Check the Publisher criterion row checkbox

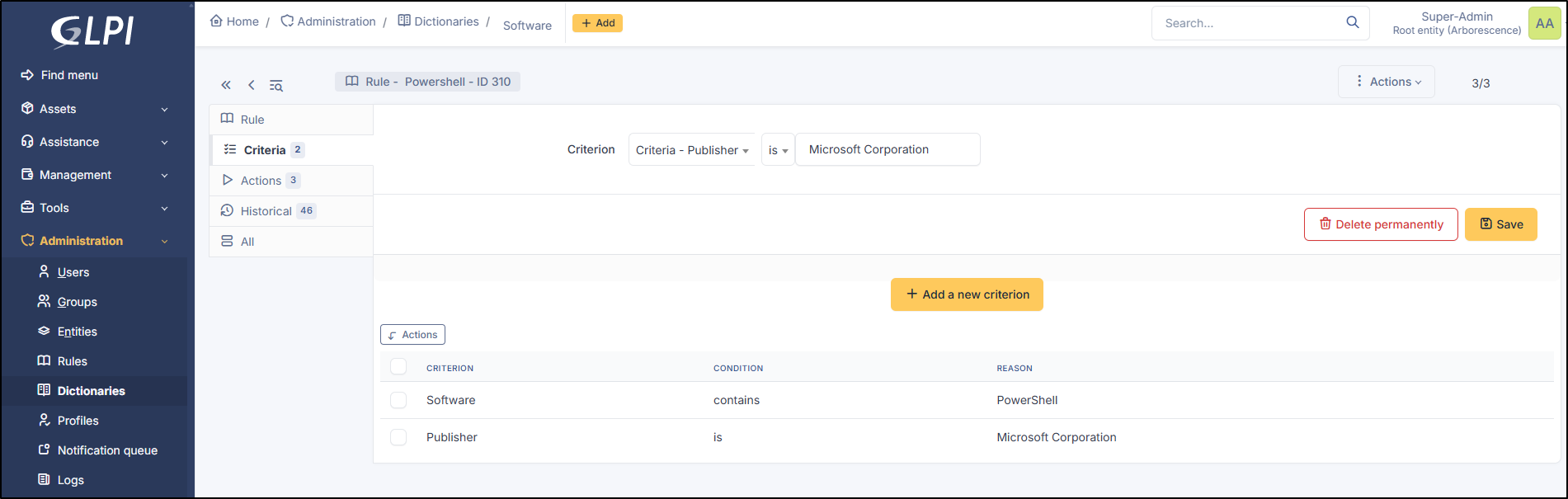coord(398,437)
